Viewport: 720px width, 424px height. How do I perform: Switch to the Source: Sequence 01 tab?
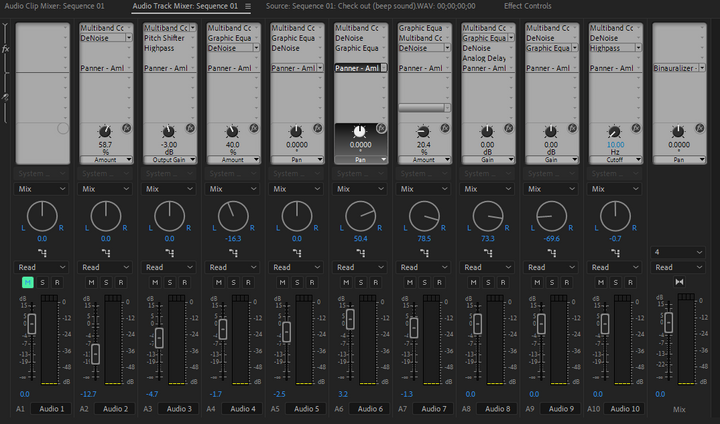tap(371, 6)
